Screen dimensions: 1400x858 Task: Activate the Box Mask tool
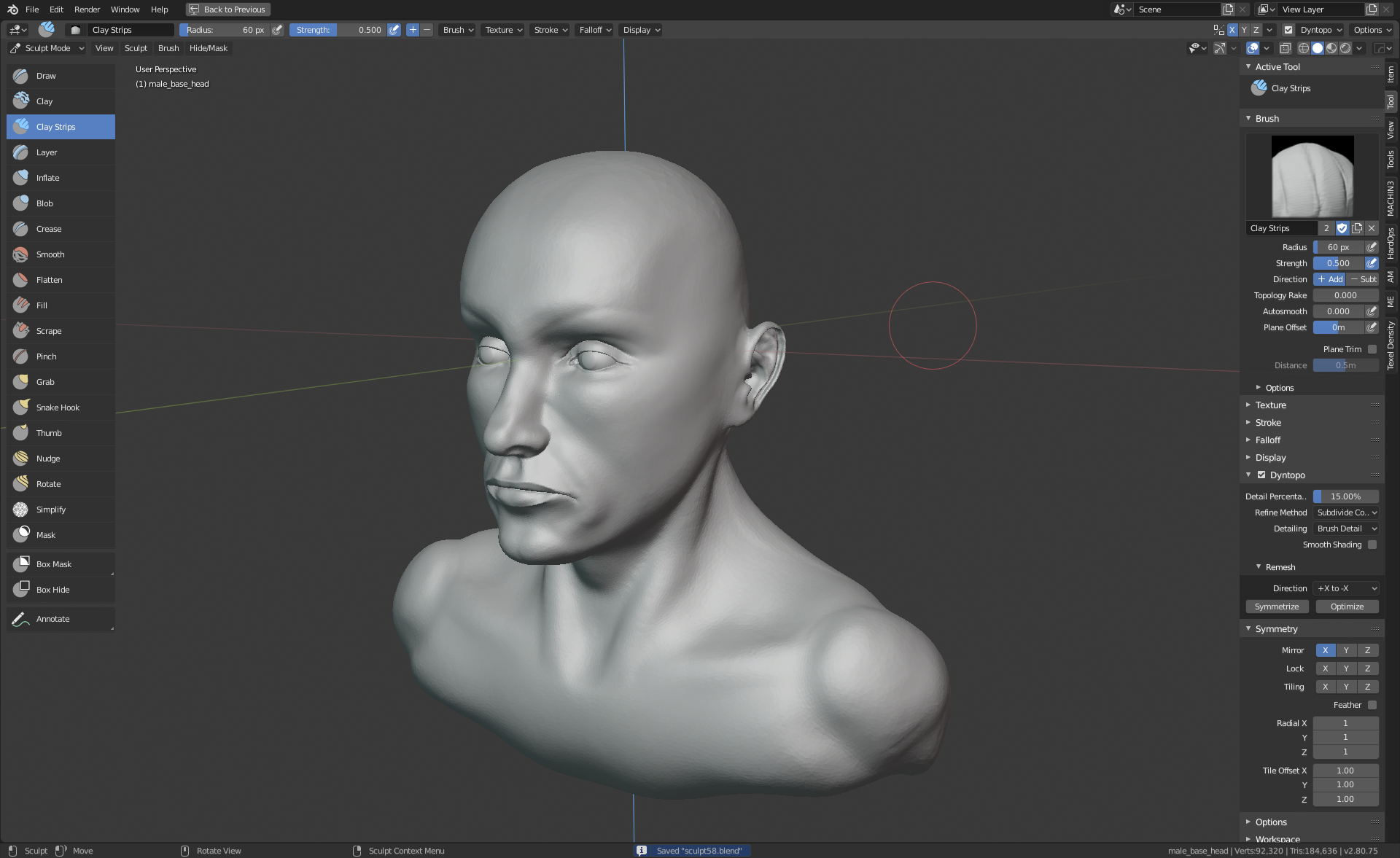point(54,564)
